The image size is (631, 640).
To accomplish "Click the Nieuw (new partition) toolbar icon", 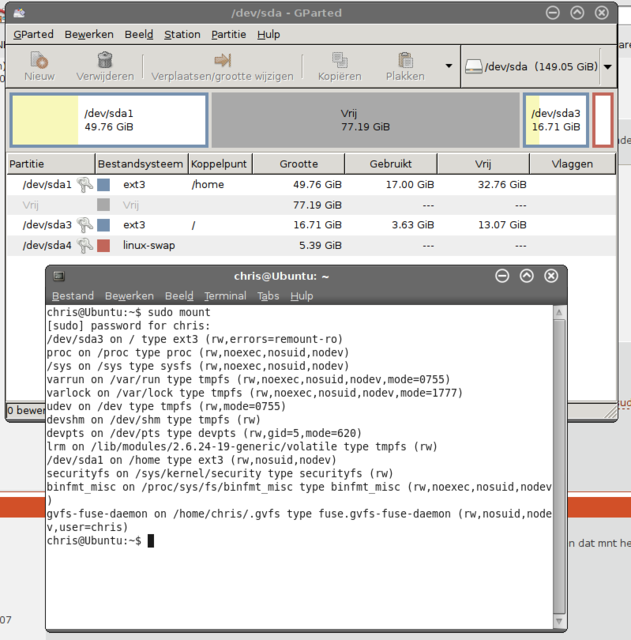I will (x=39, y=60).
